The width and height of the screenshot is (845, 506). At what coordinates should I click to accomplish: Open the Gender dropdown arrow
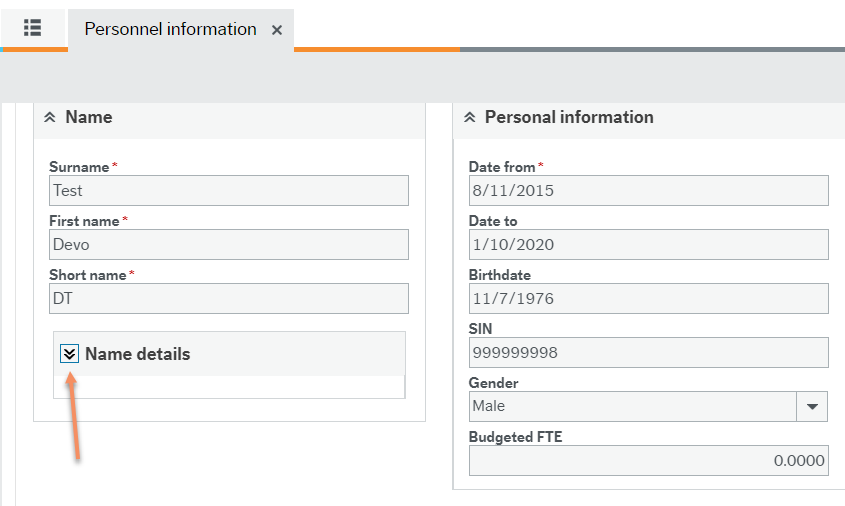(x=812, y=406)
